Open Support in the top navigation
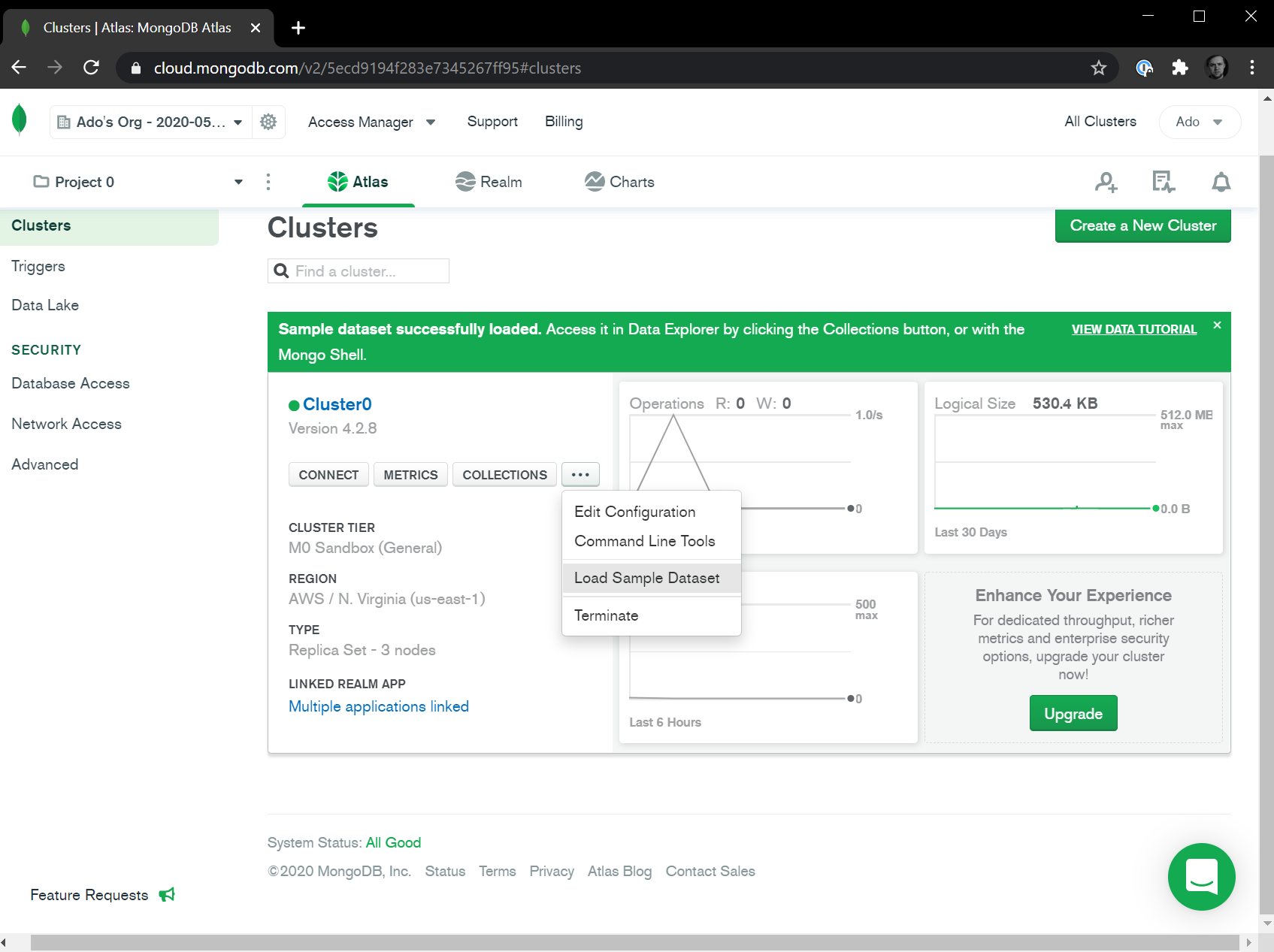 (x=492, y=122)
